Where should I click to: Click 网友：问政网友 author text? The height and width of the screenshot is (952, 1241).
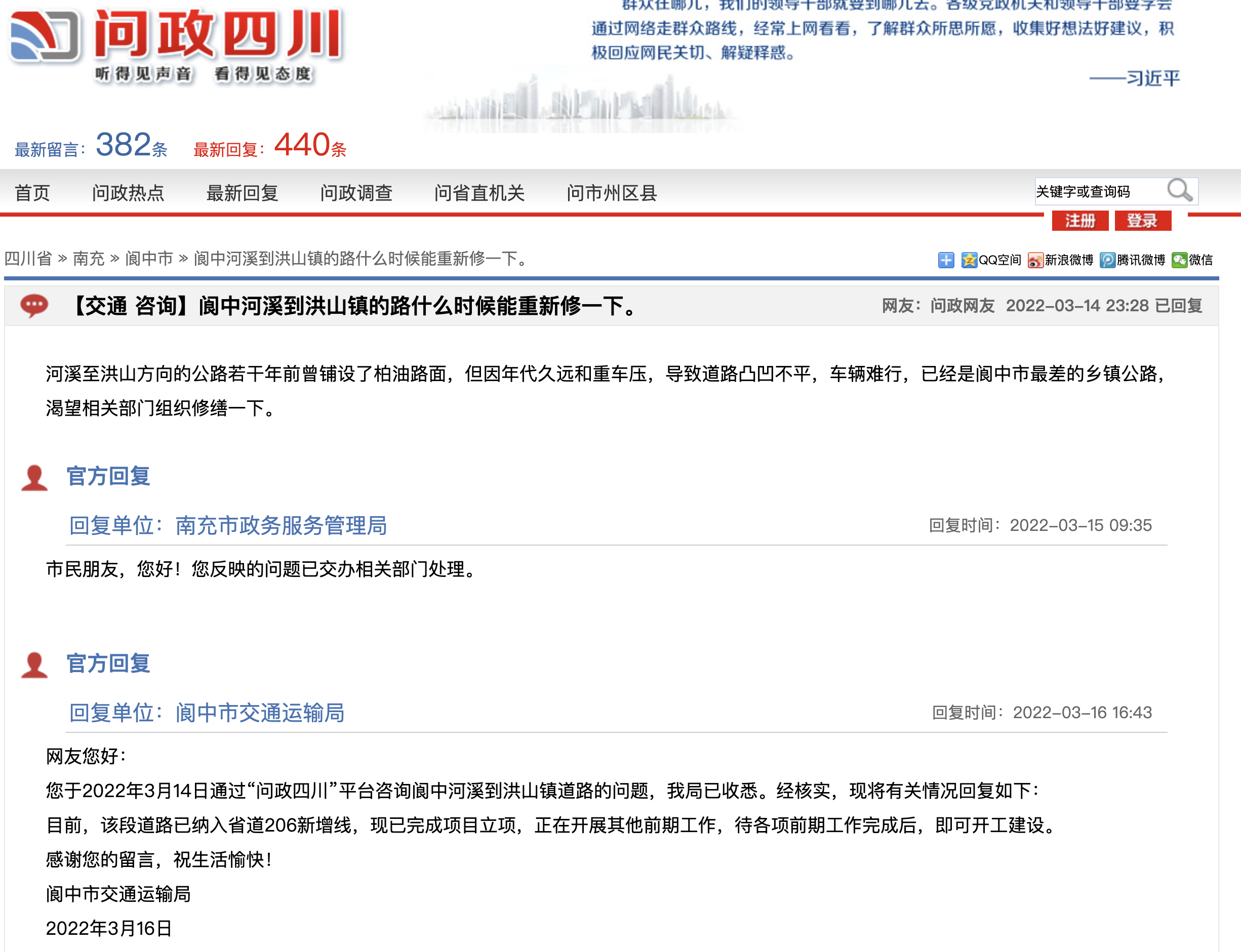coord(938,306)
